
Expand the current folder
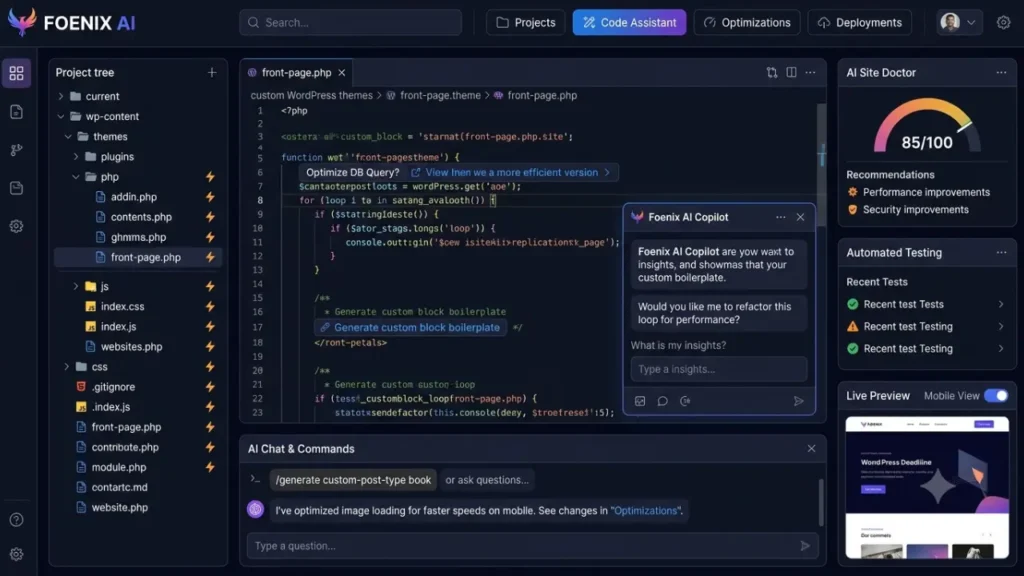tap(61, 96)
